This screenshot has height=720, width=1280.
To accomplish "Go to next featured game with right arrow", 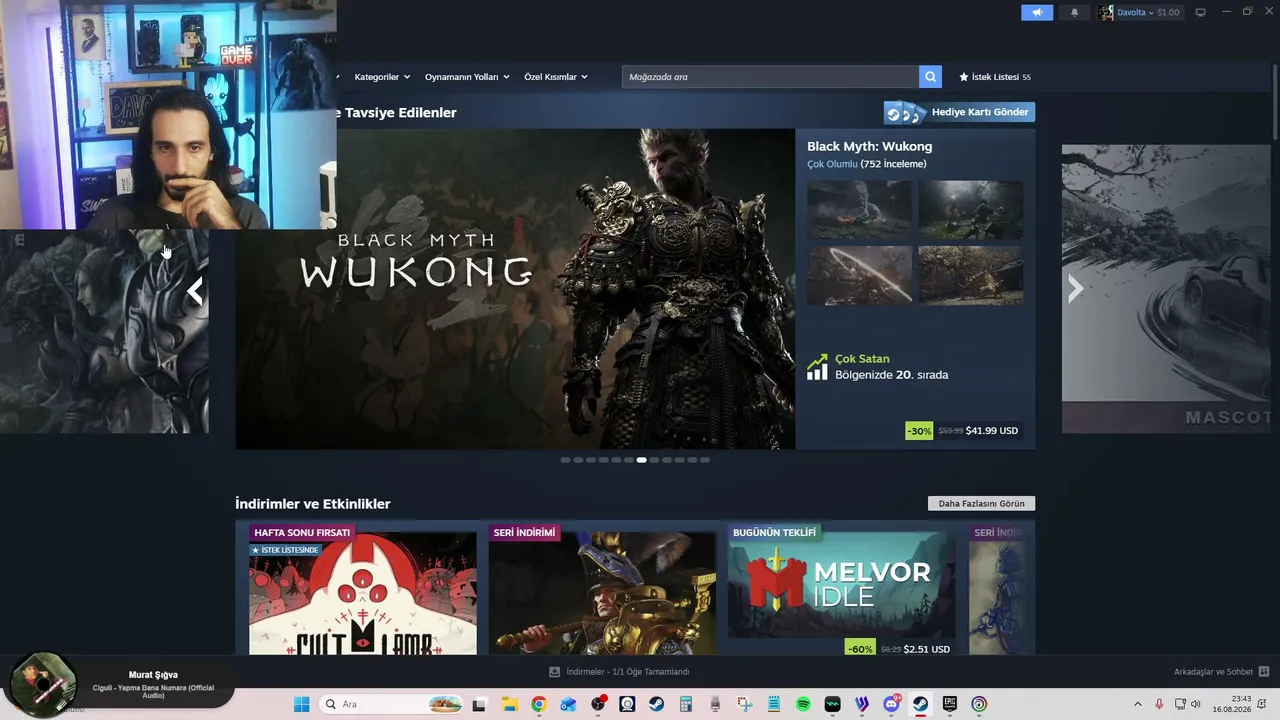I will click(1075, 289).
